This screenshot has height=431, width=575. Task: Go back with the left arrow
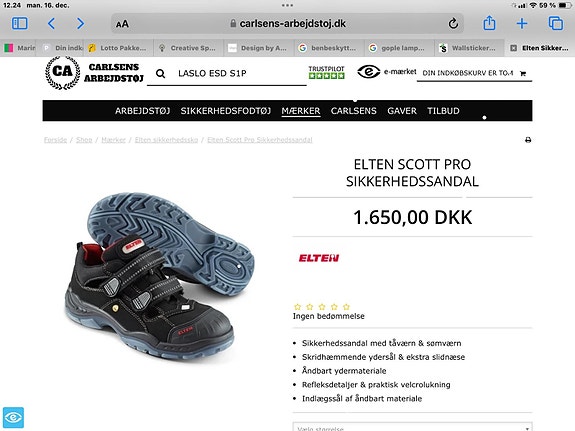[51, 24]
